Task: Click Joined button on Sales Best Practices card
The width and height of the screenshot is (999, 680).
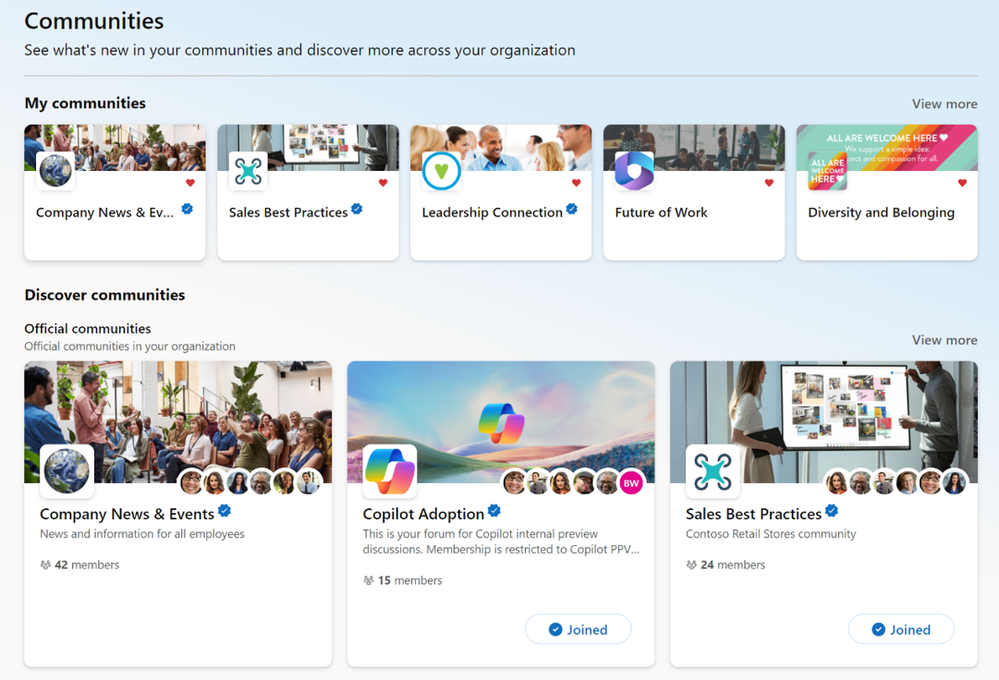Action: 902,630
